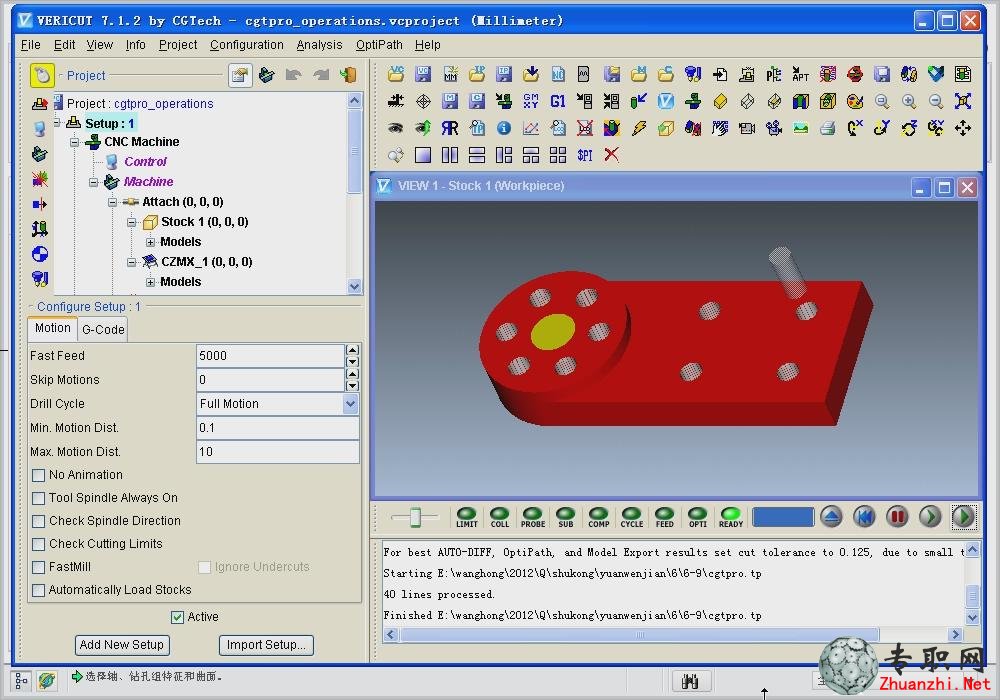The height and width of the screenshot is (700, 1000).
Task: Click the RR mirrored letters icon
Action: [x=450, y=128]
